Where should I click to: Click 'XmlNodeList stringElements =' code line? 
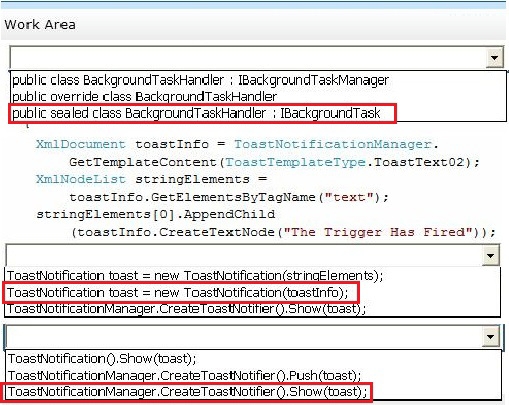tap(152, 180)
